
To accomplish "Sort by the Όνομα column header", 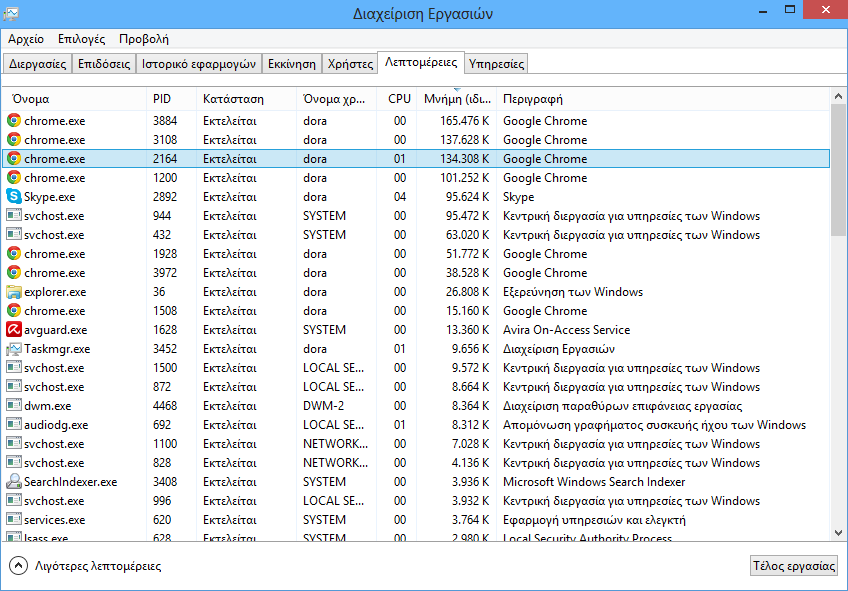I will [x=76, y=99].
